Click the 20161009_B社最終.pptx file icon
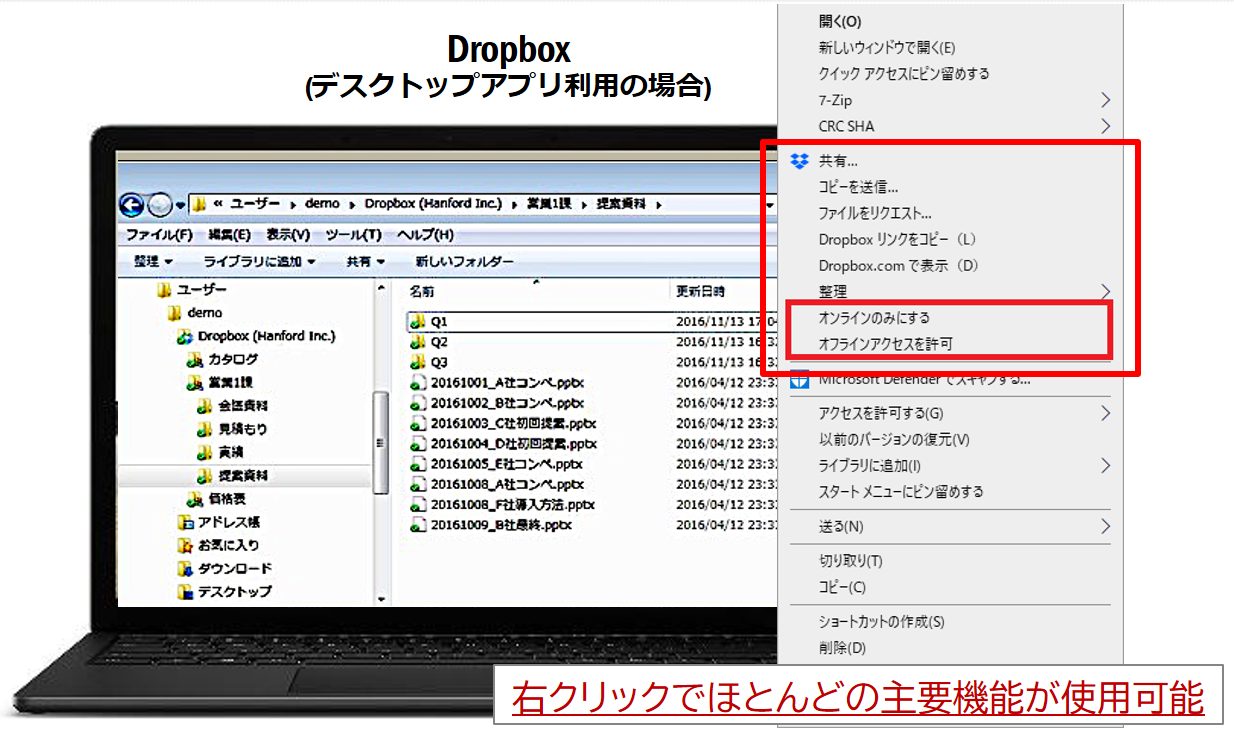1234x730 pixels. pyautogui.click(x=418, y=525)
